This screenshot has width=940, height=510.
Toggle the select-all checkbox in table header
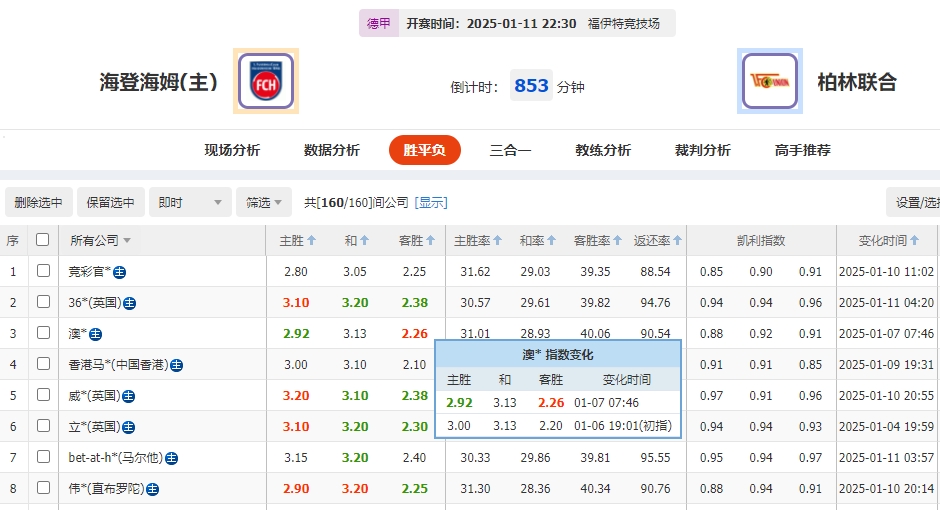42,240
